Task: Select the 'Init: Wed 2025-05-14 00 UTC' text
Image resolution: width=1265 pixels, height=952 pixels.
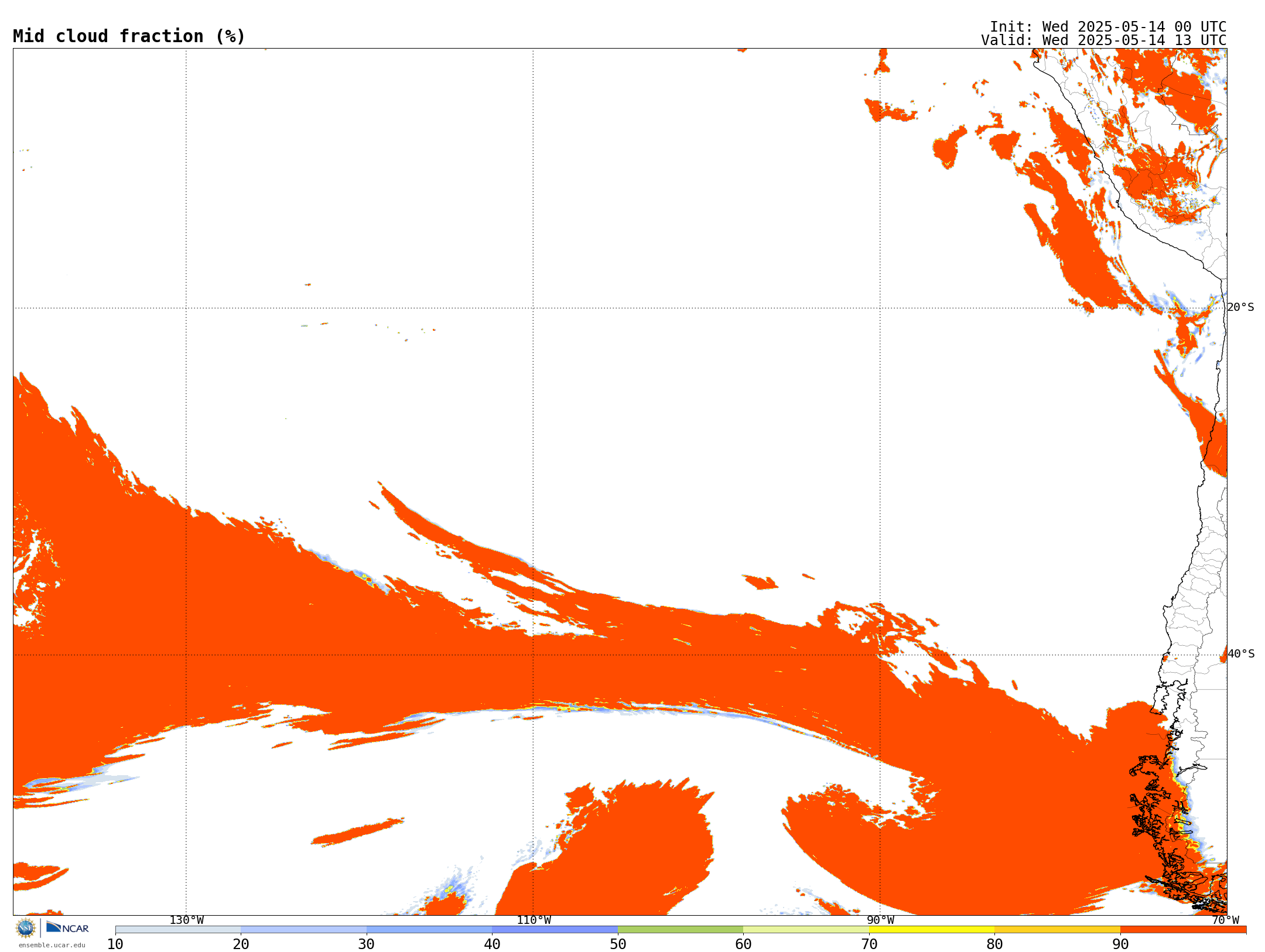Action: click(1108, 27)
